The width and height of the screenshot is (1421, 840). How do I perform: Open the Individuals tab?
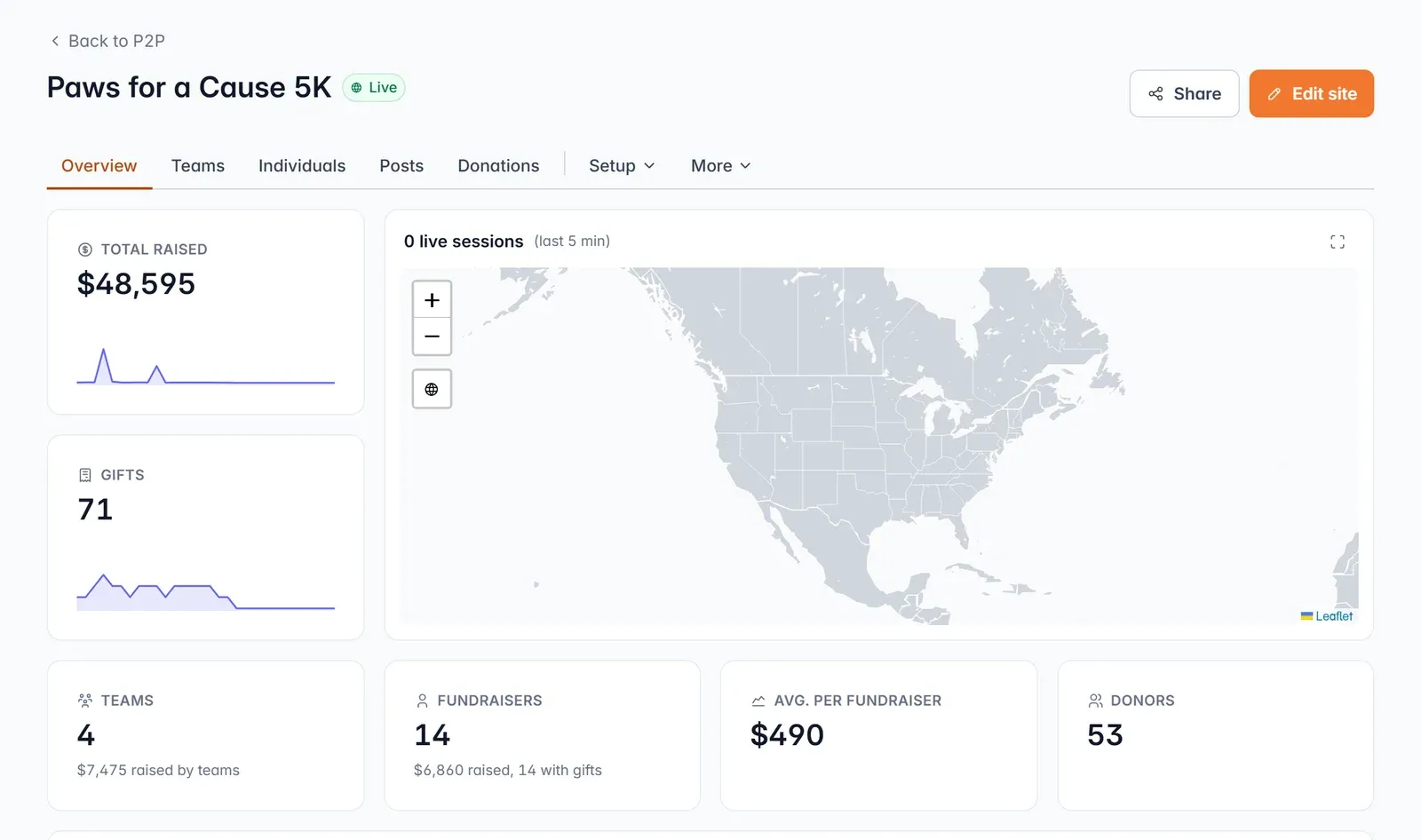click(302, 166)
